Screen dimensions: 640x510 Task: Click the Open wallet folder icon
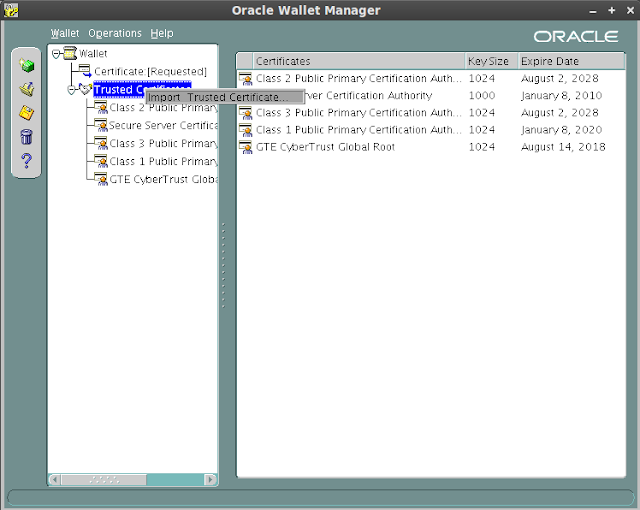coord(27,89)
